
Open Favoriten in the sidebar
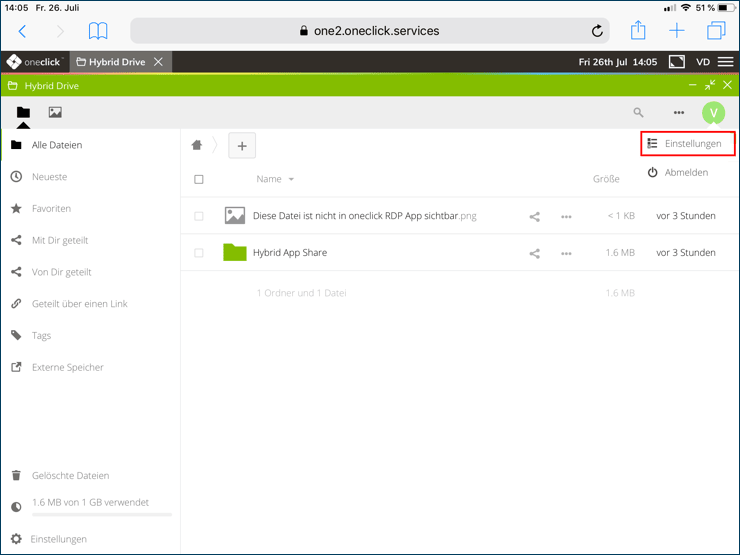[51, 209]
